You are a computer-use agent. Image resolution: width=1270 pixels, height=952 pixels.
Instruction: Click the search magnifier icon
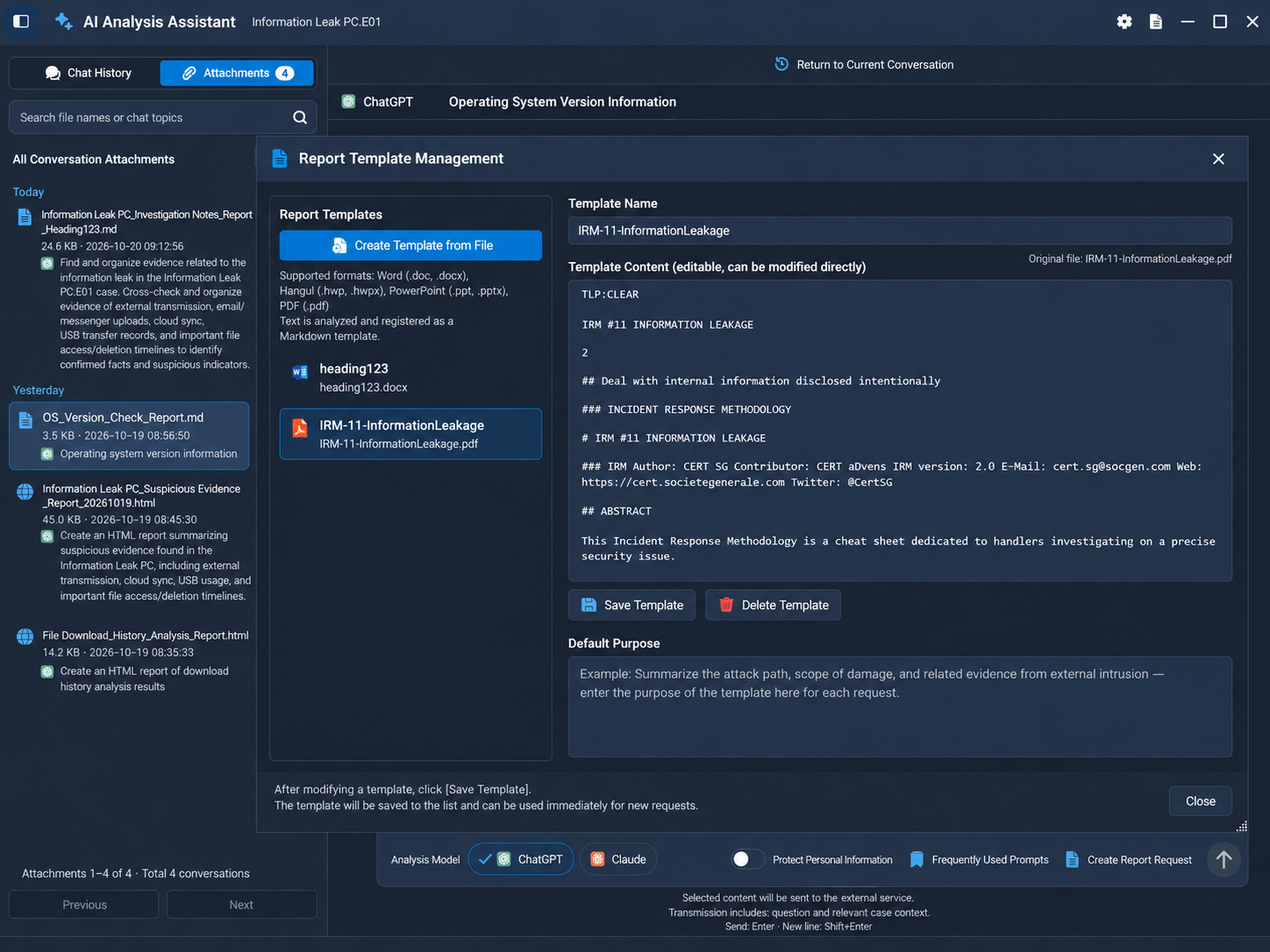tap(300, 117)
